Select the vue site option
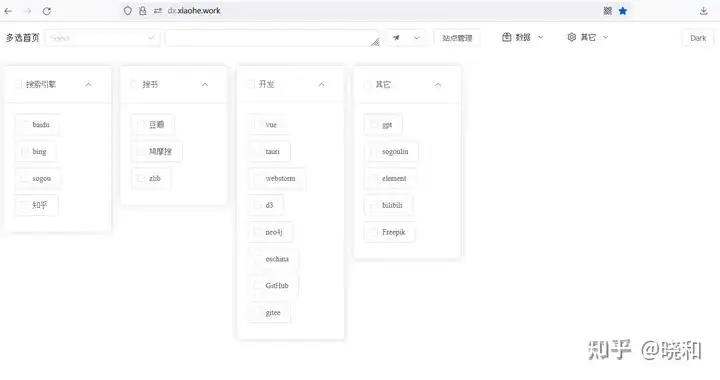720x380 pixels. click(x=268, y=124)
